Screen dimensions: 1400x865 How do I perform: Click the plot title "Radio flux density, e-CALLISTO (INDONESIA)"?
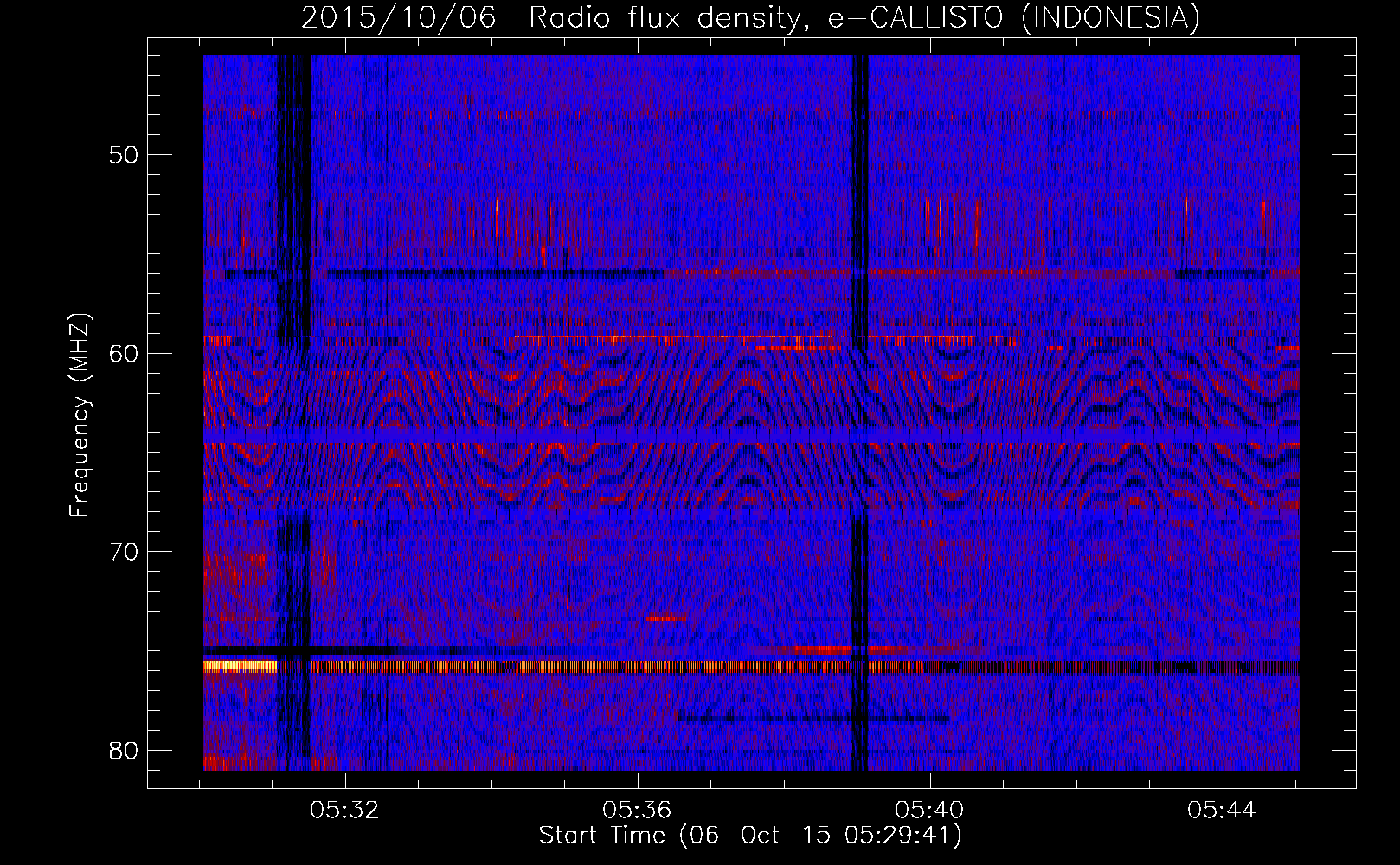864,17
